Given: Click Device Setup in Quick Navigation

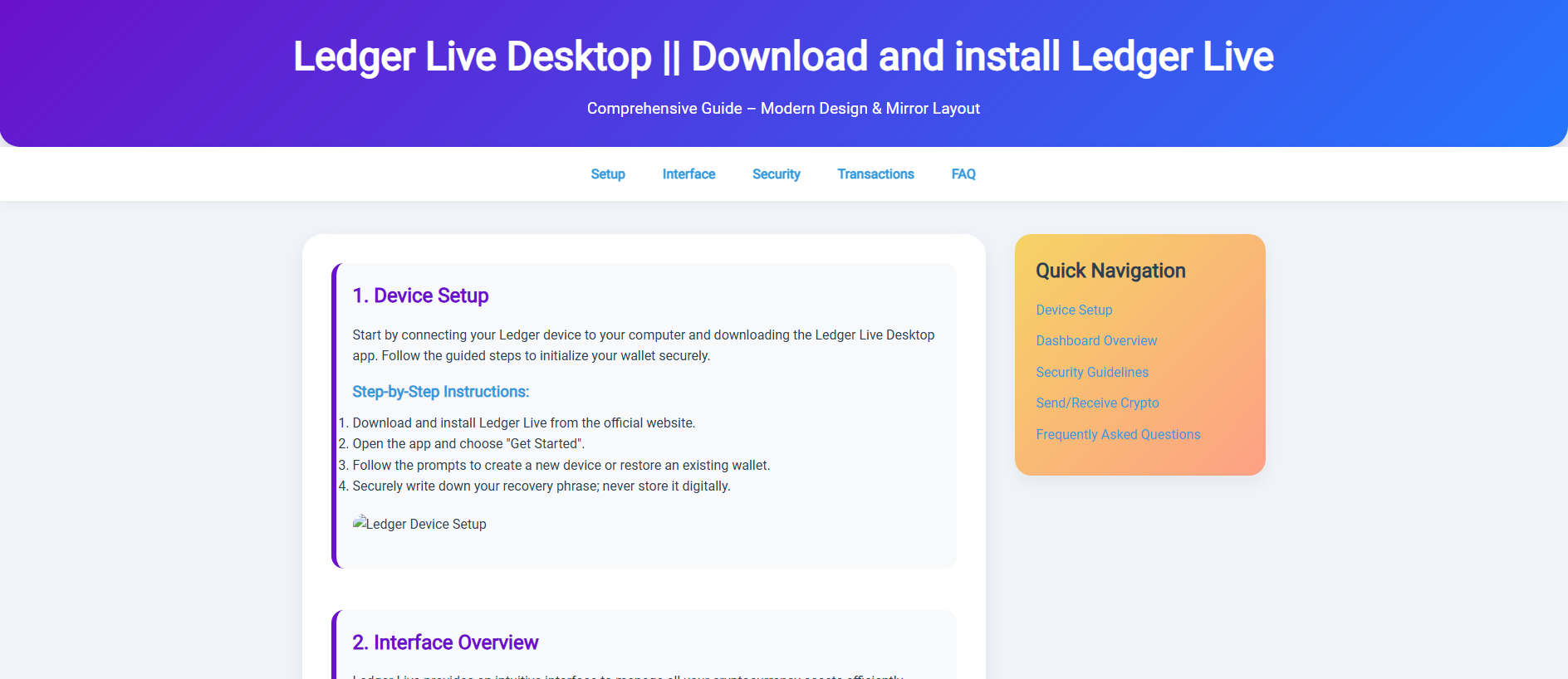Looking at the screenshot, I should (1074, 310).
